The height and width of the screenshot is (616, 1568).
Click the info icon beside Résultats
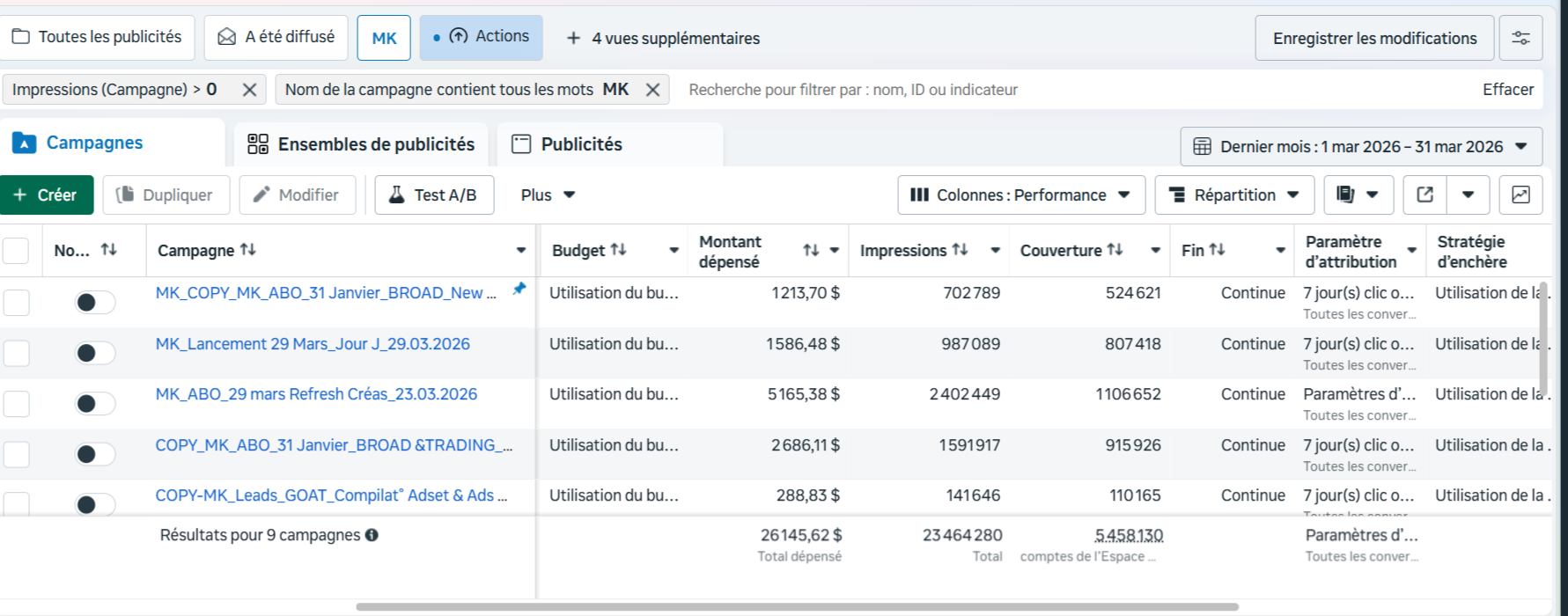(372, 535)
